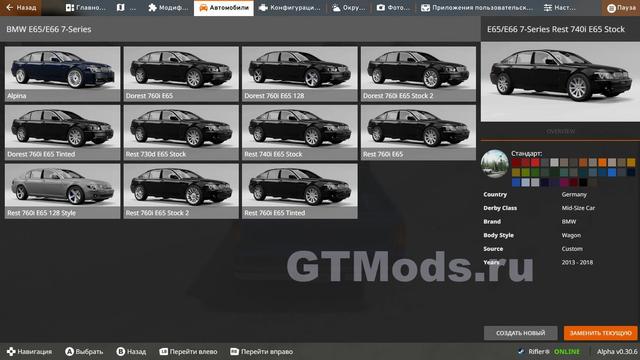This screenshot has height=360, width=640.
Task: Open the Фото camera mode tab
Action: (393, 8)
